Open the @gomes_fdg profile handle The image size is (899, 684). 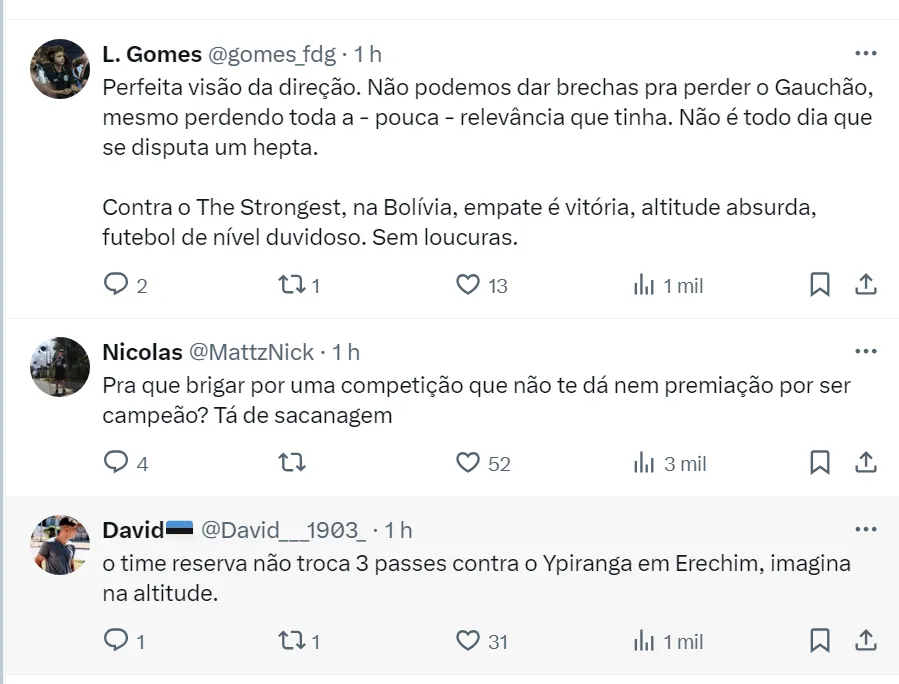pos(271,54)
